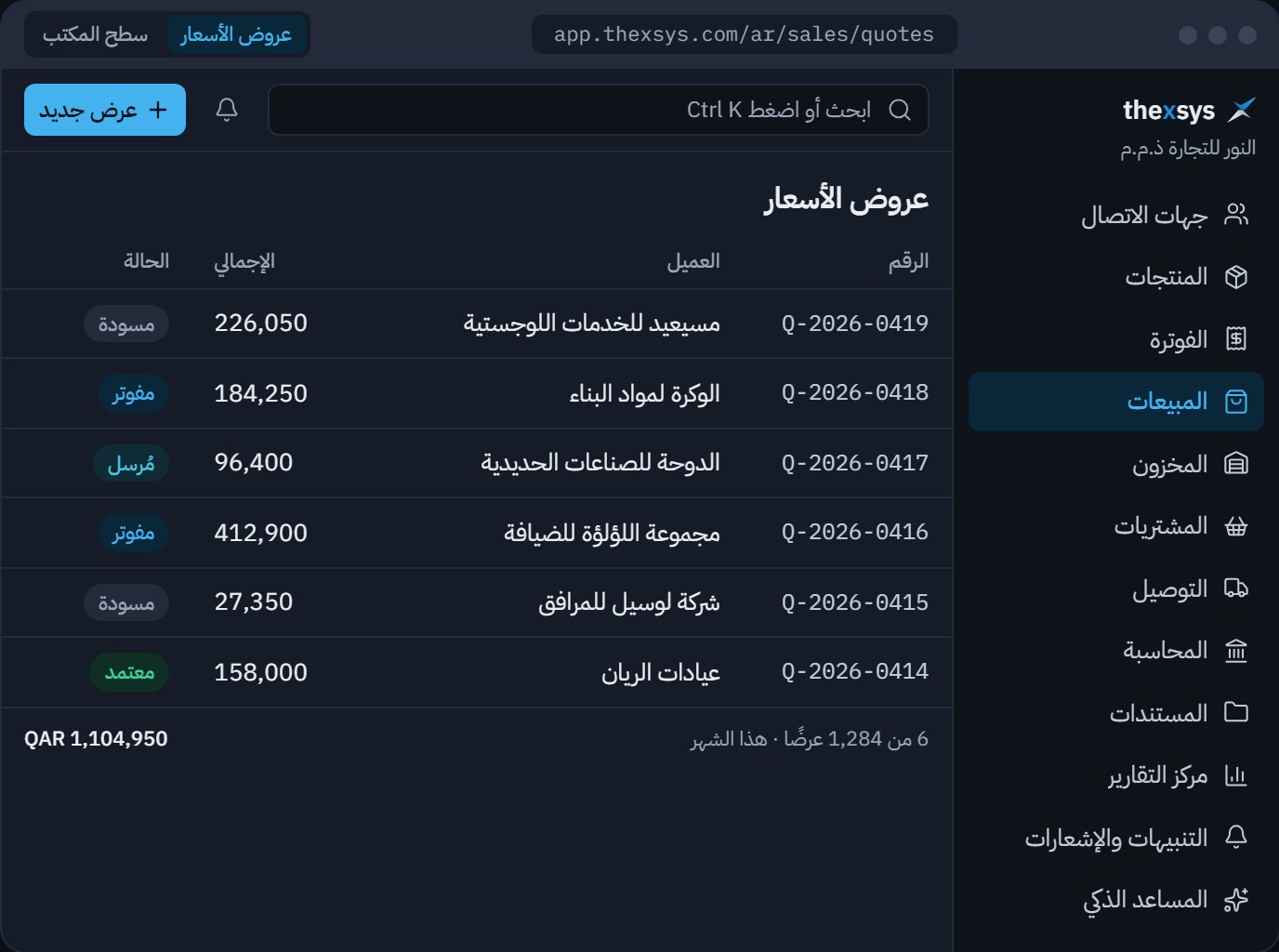The height and width of the screenshot is (952, 1279).
Task: Click the amount 27,350
Action: click(253, 602)
